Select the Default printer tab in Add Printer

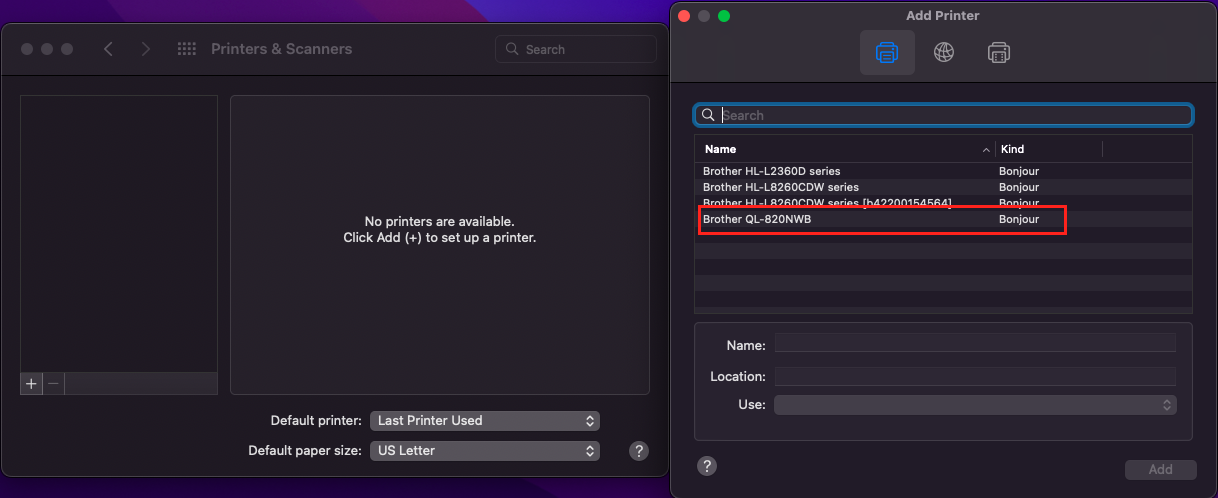(887, 52)
